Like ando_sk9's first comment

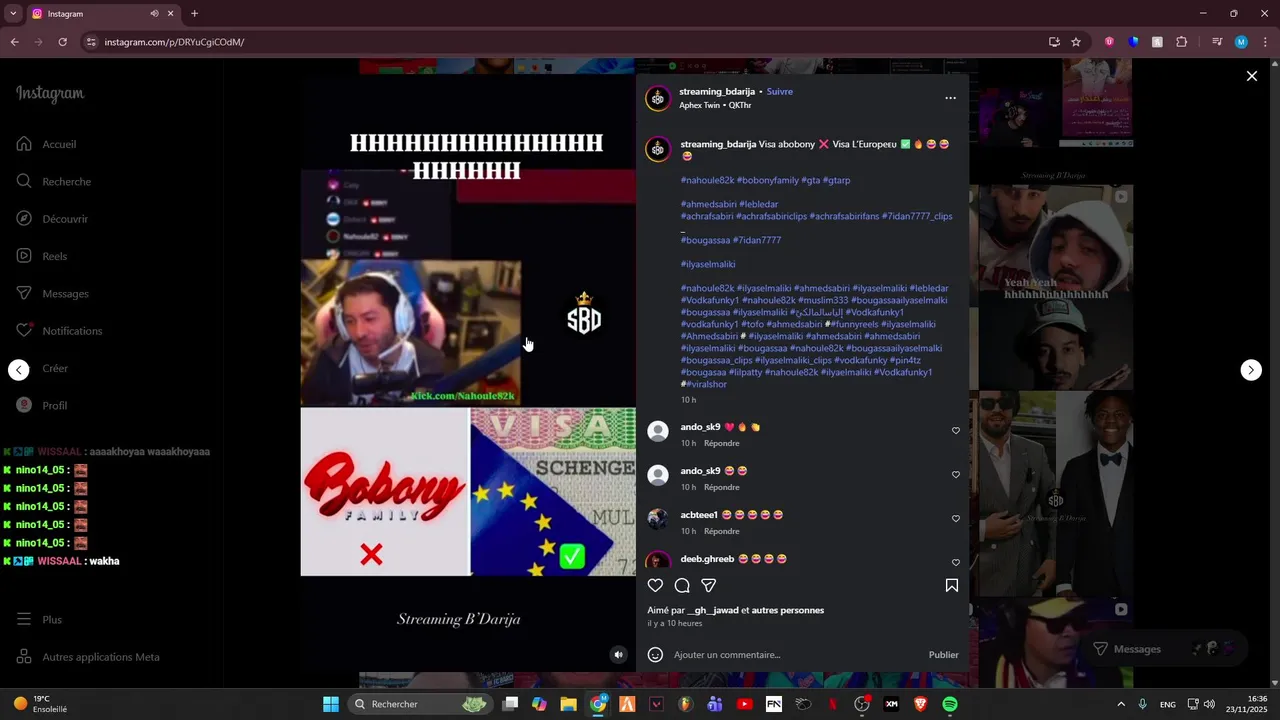coord(956,431)
